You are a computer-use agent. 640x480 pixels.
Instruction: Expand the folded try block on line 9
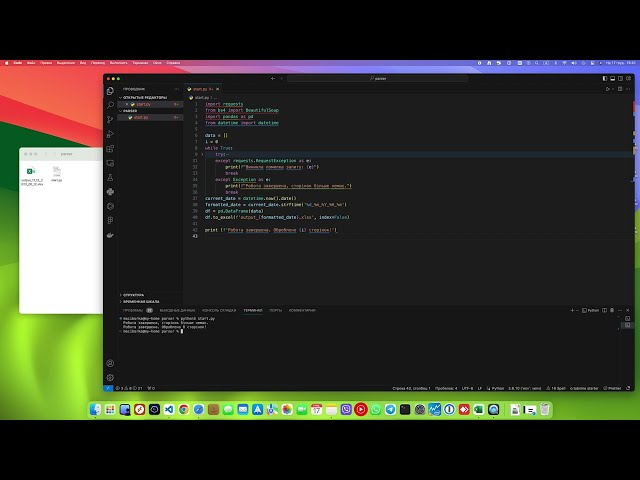[x=202, y=154]
